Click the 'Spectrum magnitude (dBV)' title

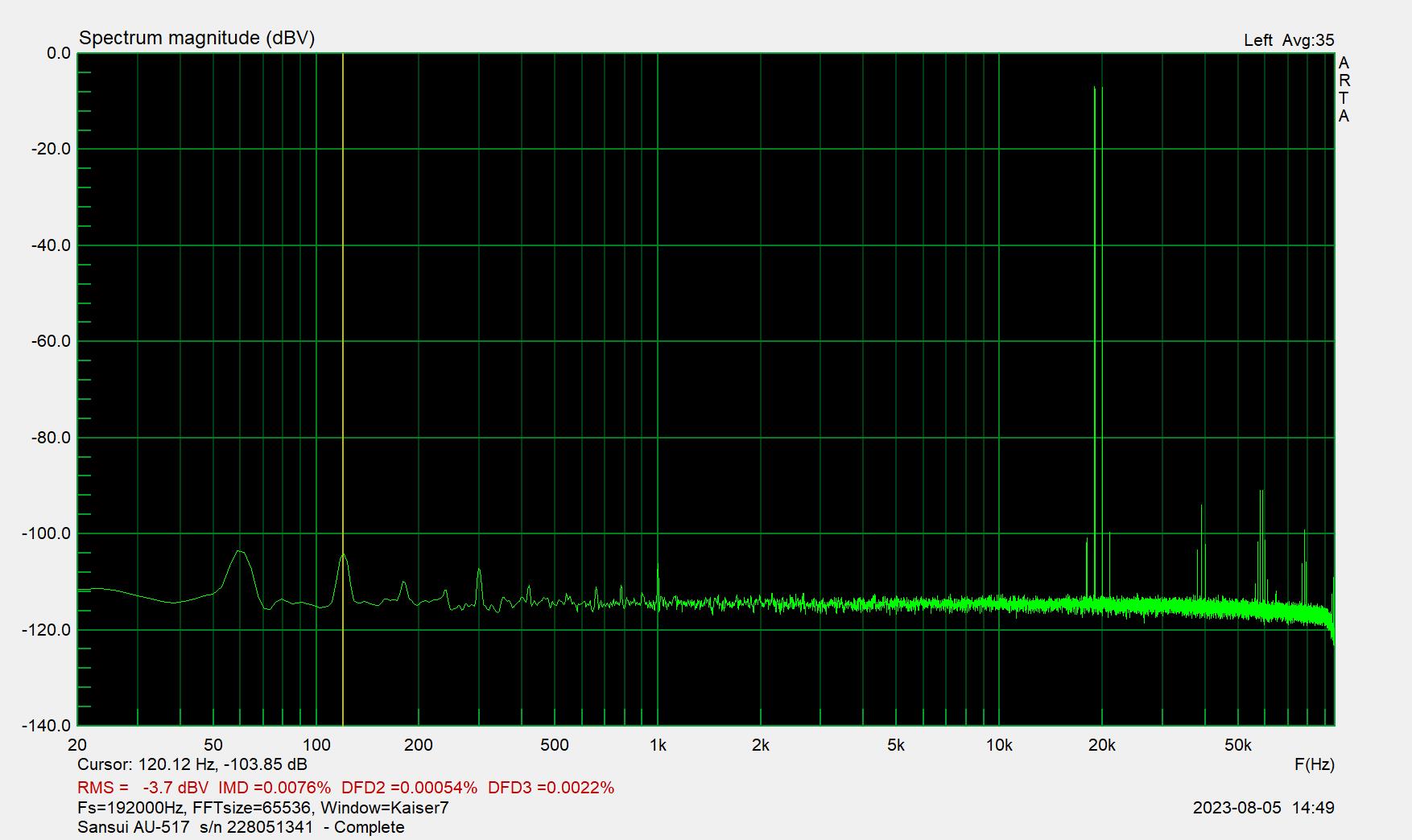click(x=196, y=38)
